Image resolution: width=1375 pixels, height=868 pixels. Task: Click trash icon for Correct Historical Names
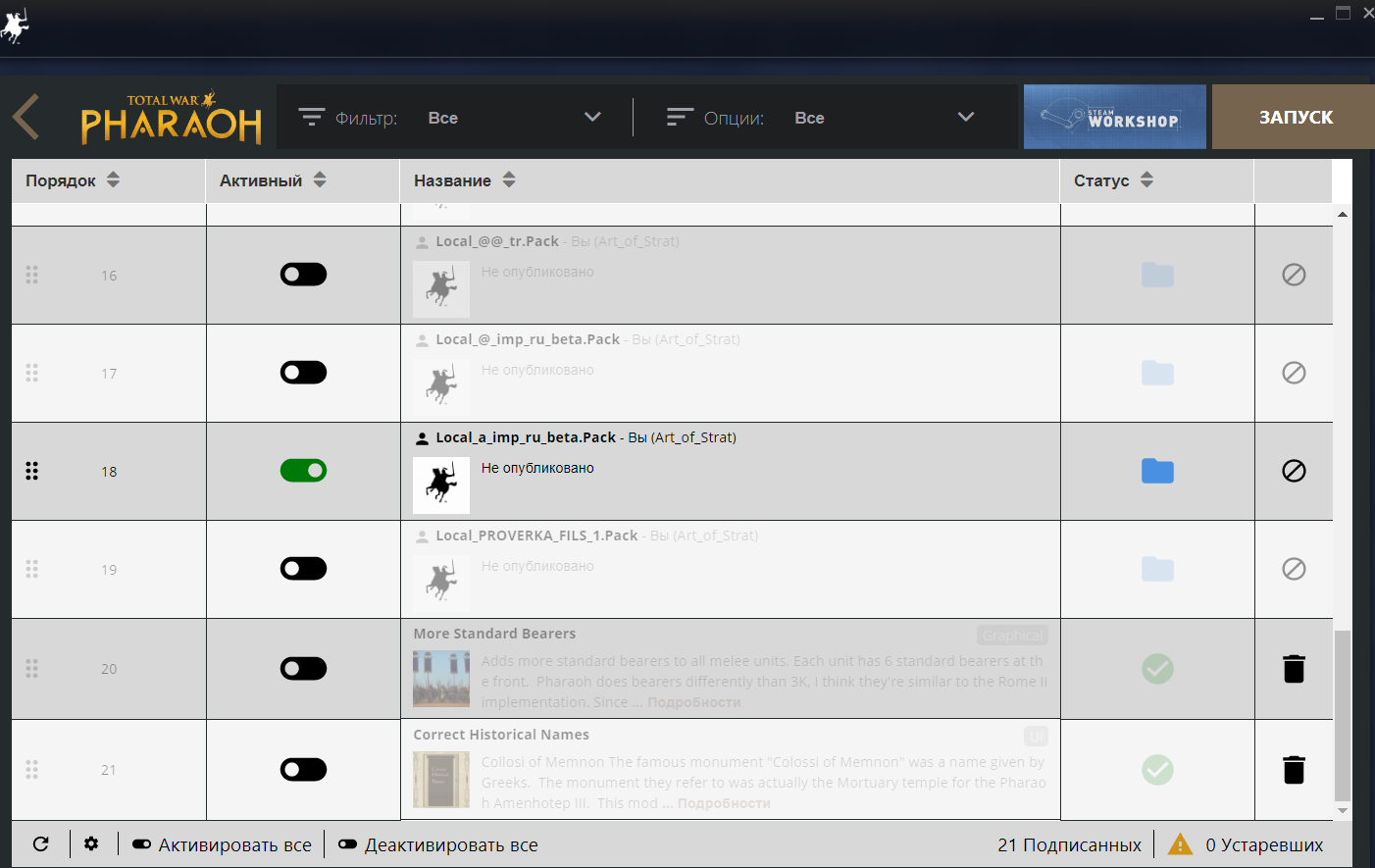[1294, 770]
